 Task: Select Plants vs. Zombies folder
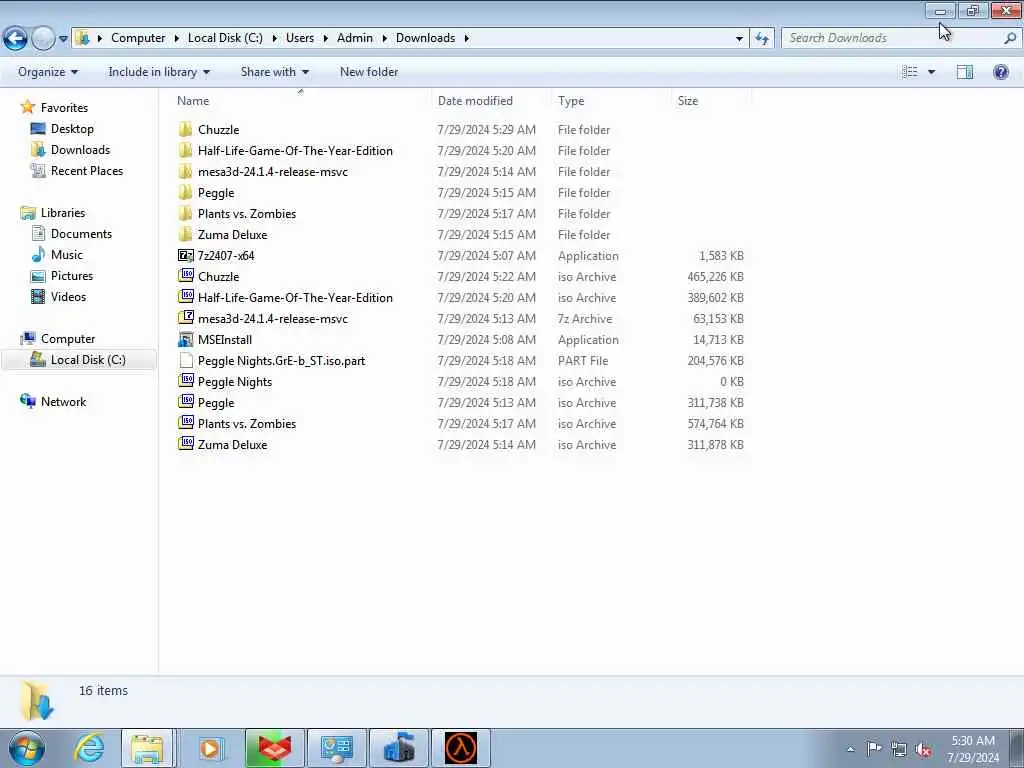[x=247, y=214]
